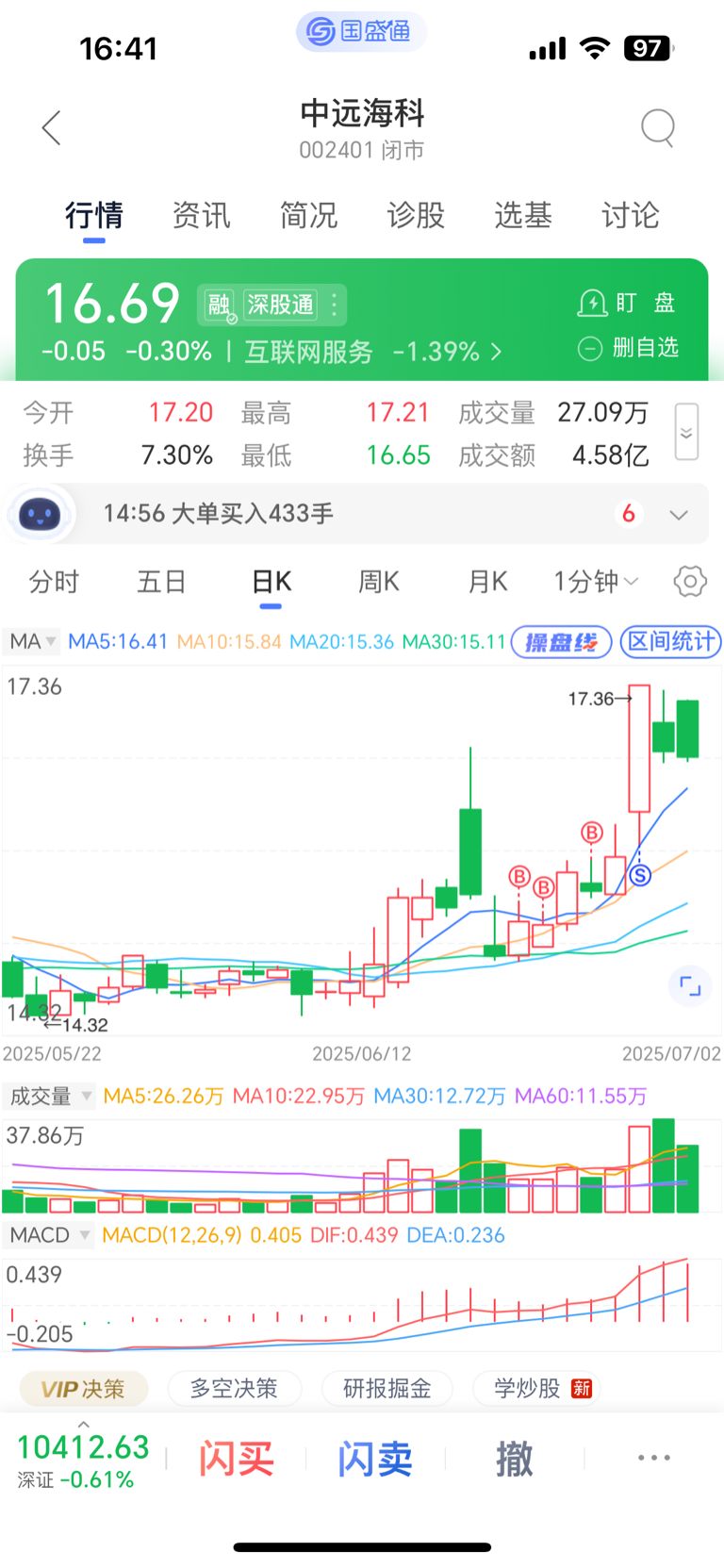Tap the 今开 17.20 value

(x=181, y=413)
